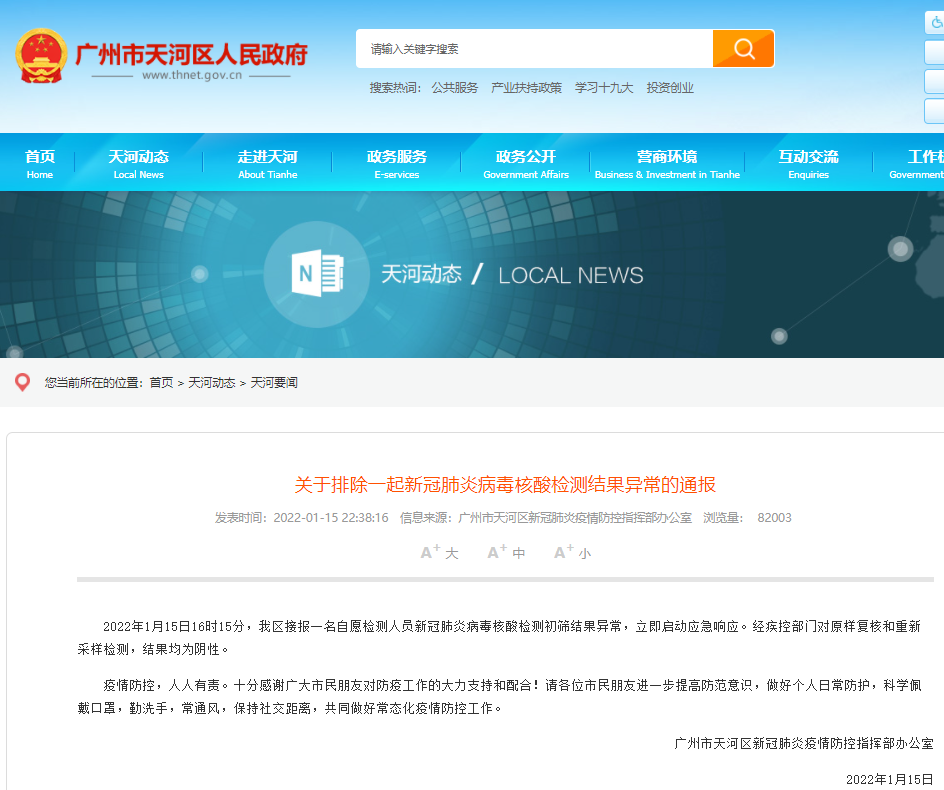944x790 pixels.
Task: Click the LOCAL NEWS banner heading
Action: tap(571, 275)
